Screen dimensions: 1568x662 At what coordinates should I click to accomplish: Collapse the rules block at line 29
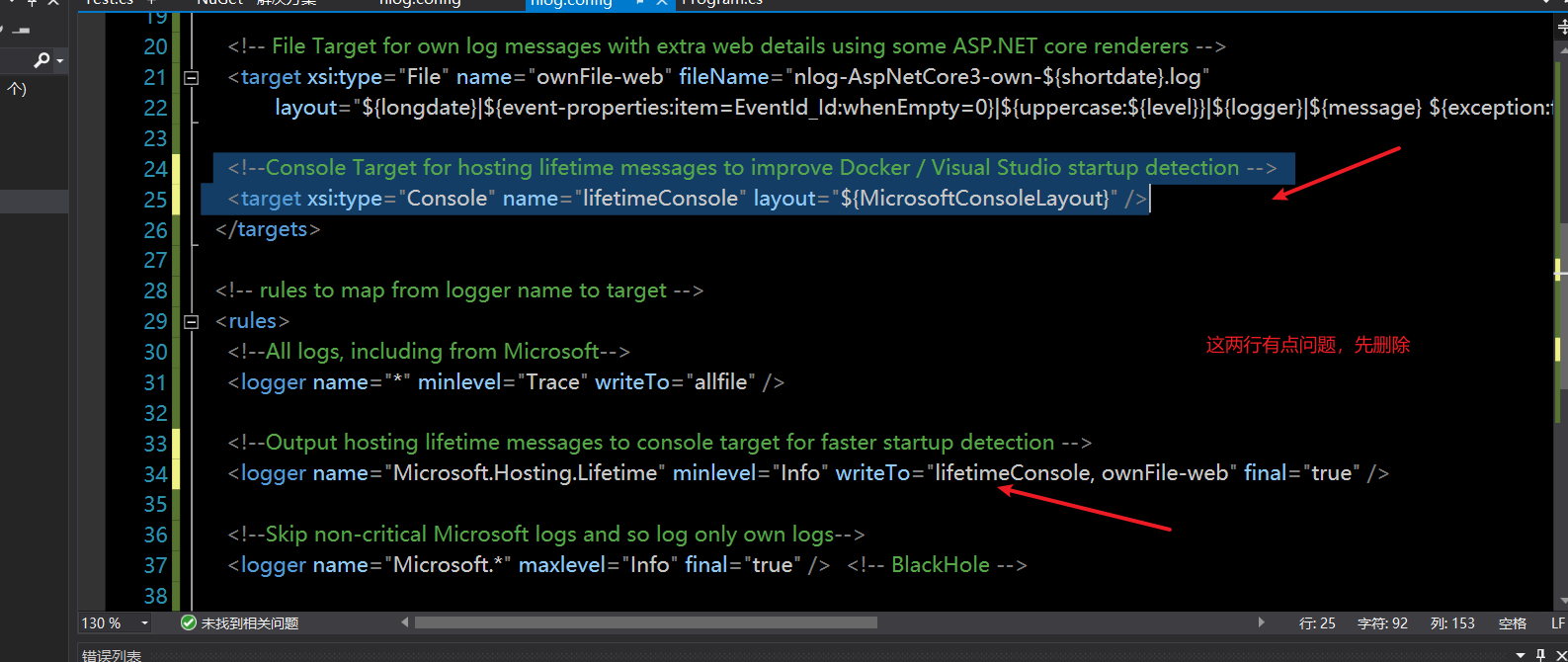192,321
